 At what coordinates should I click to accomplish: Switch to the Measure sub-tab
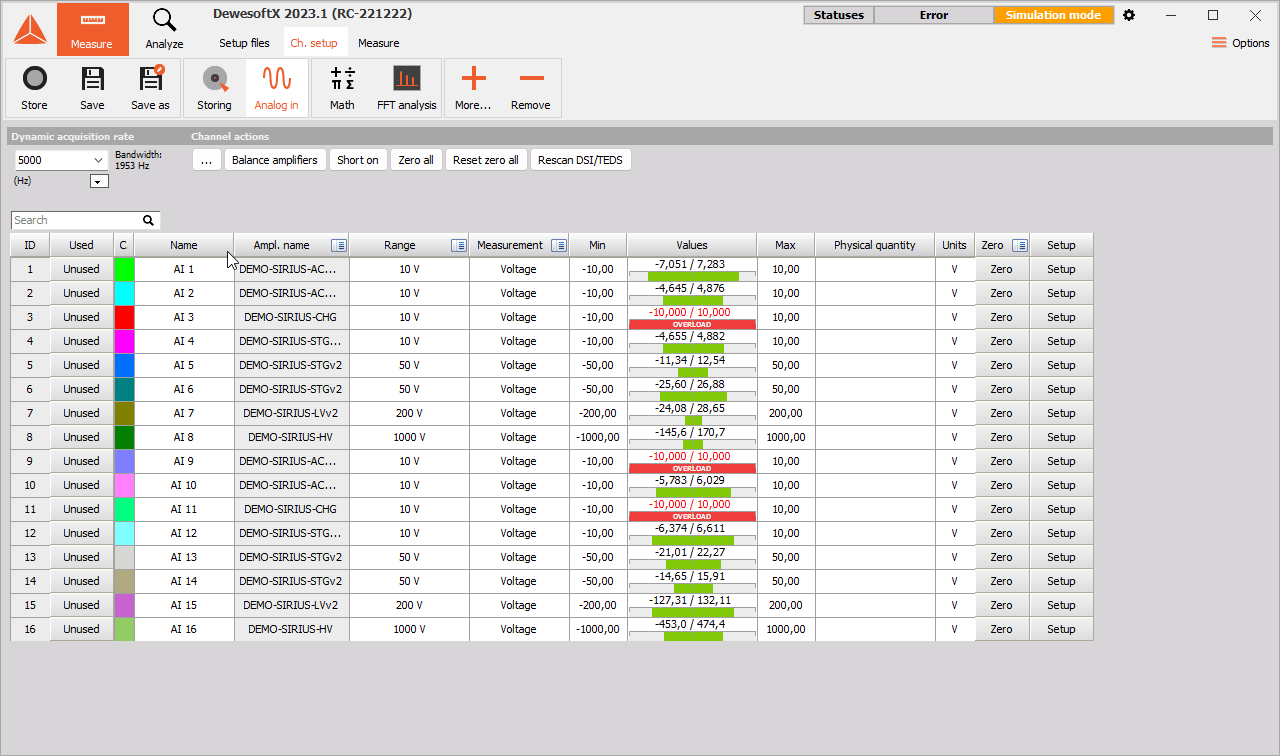tap(379, 43)
